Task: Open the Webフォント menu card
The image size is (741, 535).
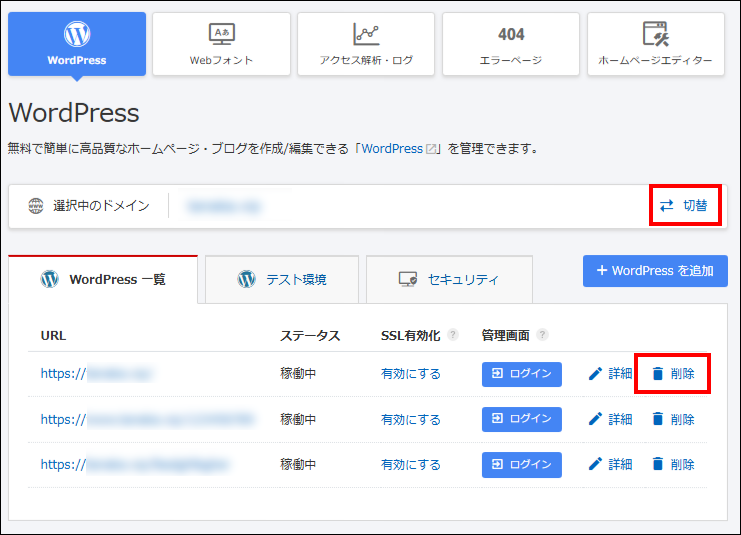Action: 221,44
